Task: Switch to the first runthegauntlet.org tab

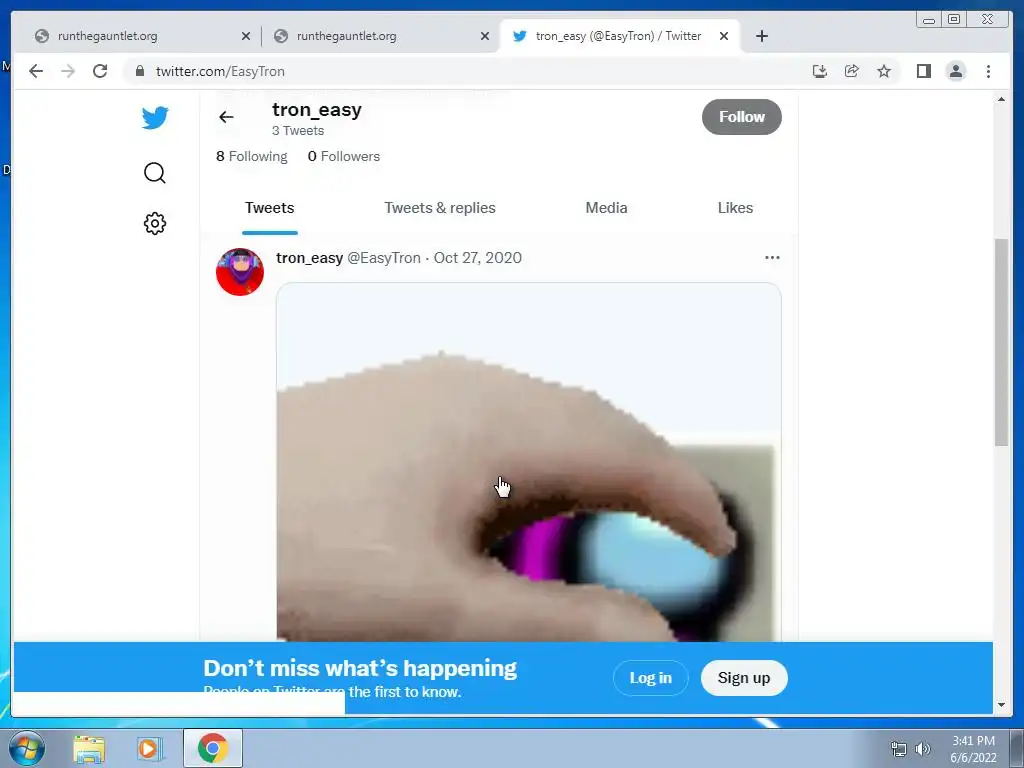Action: coord(141,36)
